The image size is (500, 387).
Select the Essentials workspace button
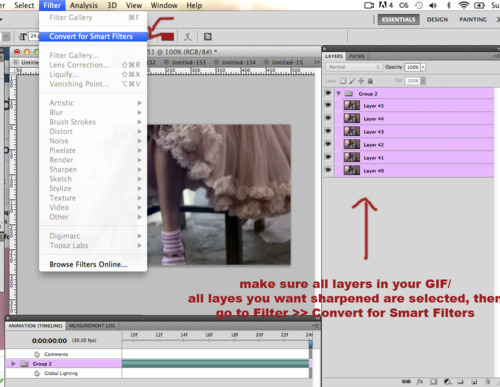point(398,20)
